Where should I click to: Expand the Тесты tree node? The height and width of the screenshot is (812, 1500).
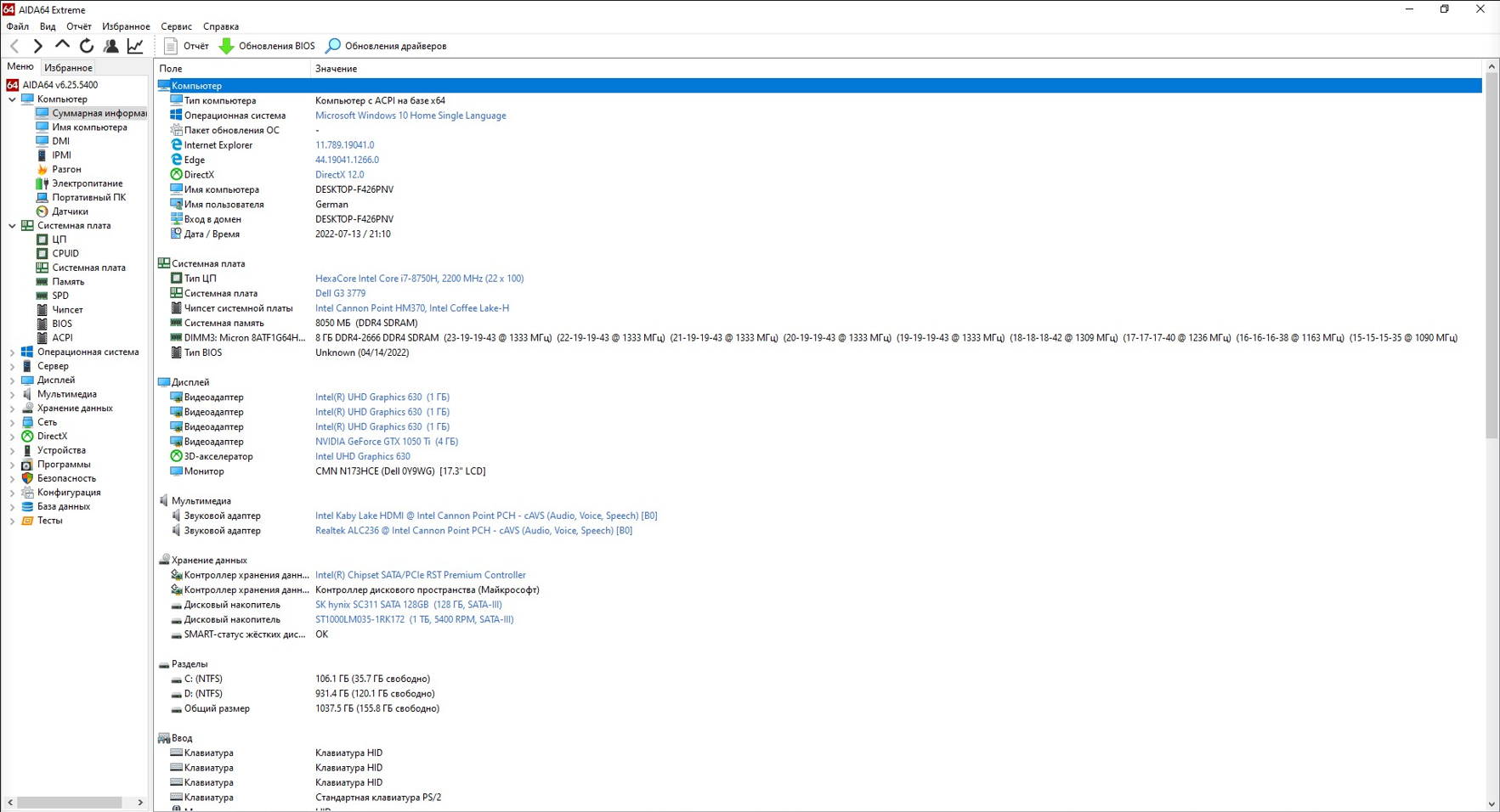click(x=12, y=521)
